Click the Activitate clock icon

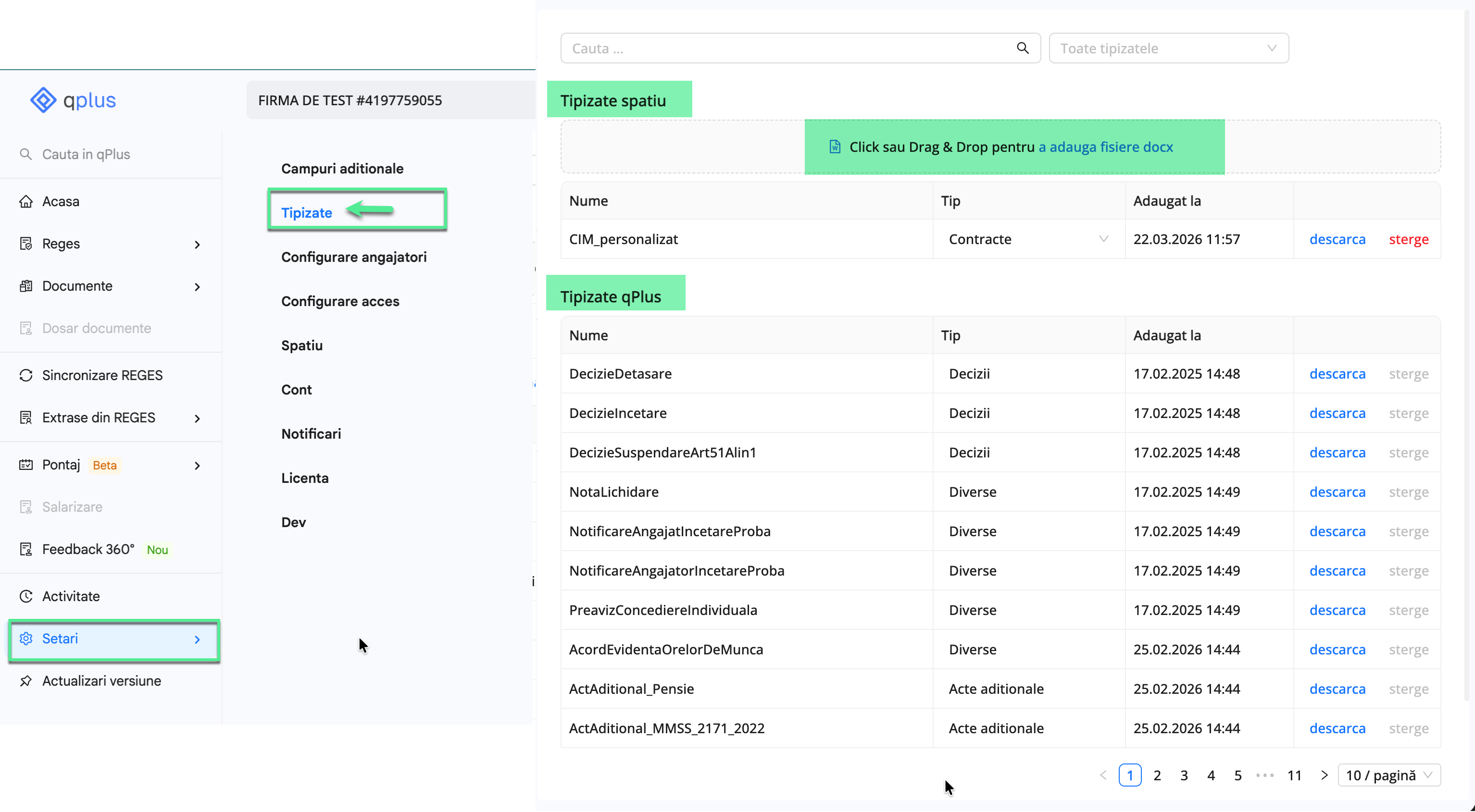26,596
